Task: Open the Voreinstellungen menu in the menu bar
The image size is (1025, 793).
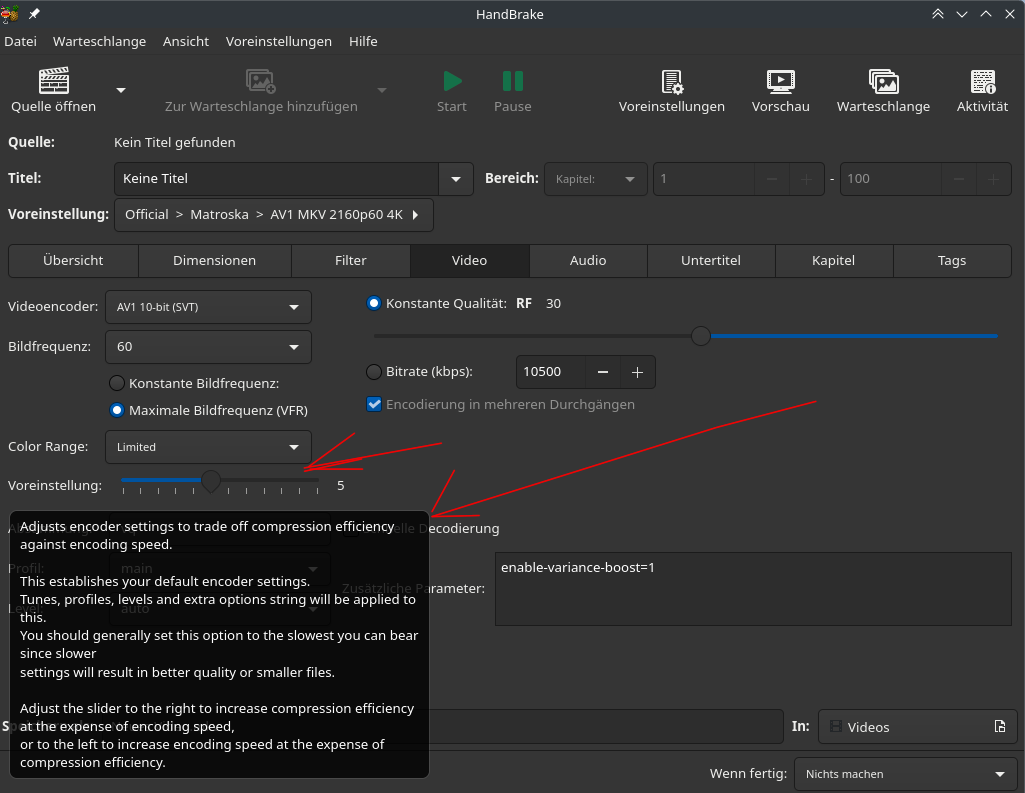Action: (278, 41)
